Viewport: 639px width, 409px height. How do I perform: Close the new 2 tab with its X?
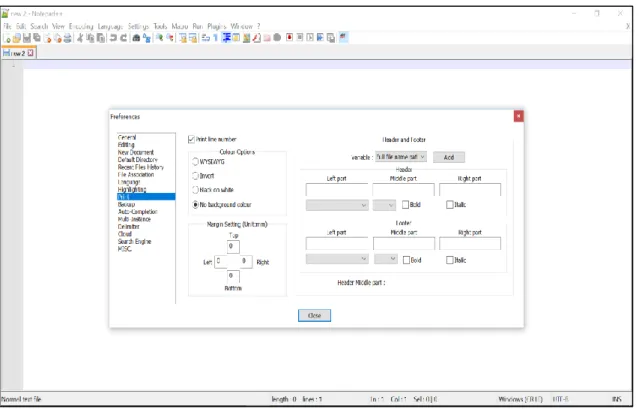point(31,53)
